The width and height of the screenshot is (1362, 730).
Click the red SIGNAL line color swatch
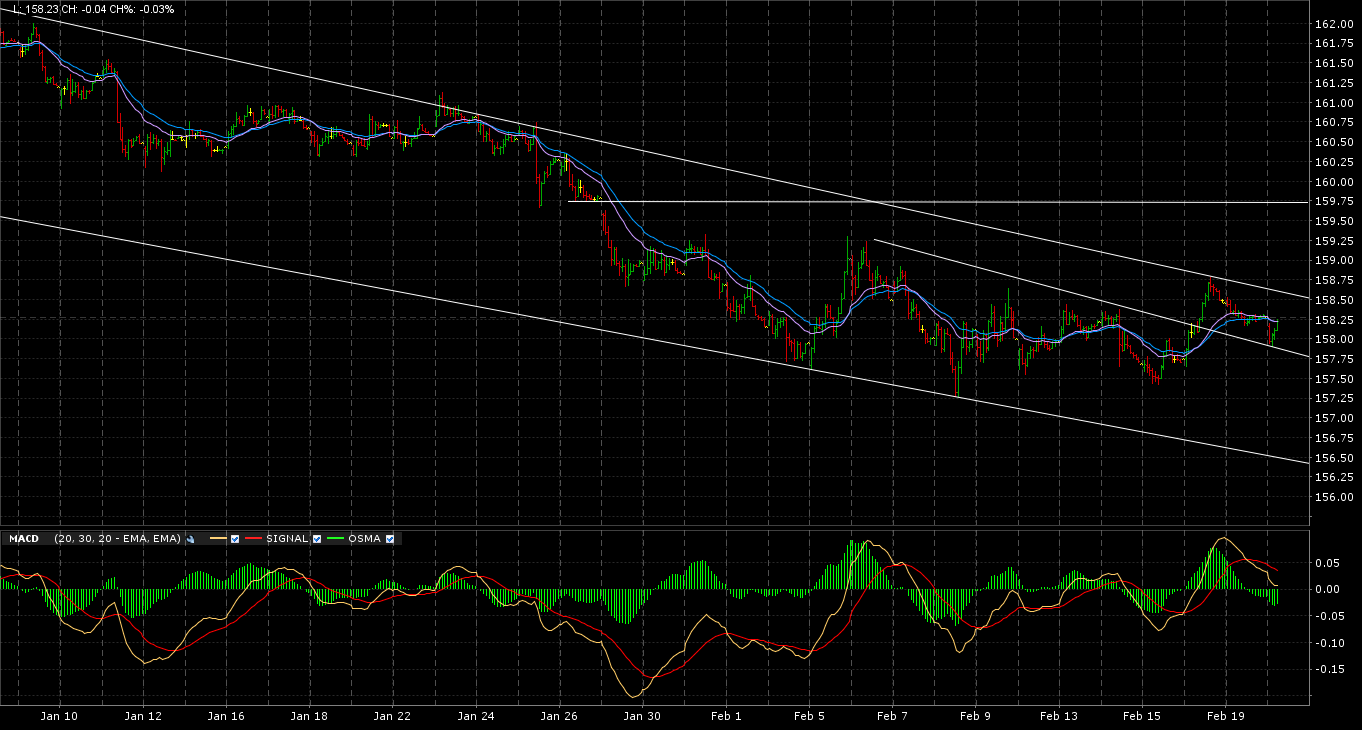(254, 539)
